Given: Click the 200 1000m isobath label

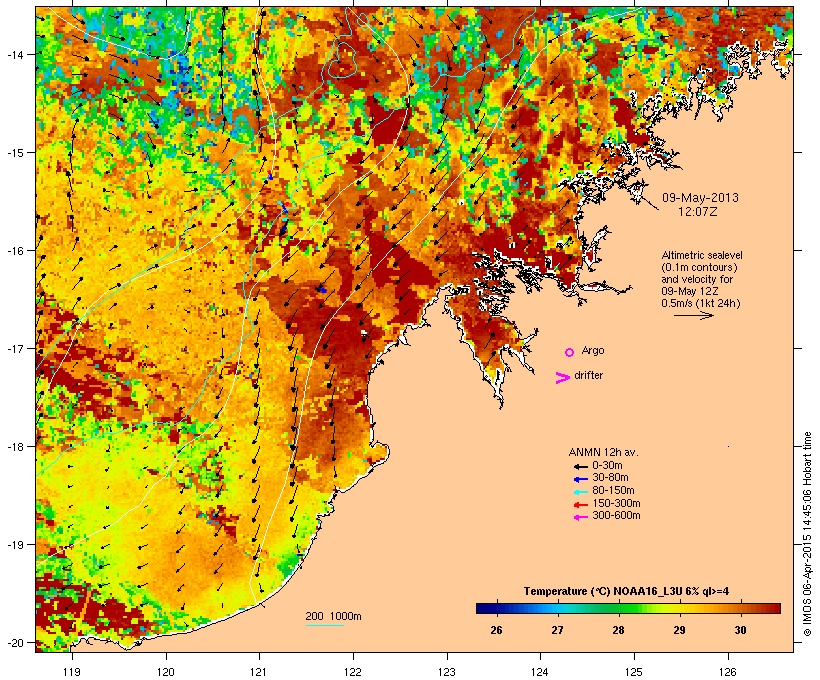Looking at the screenshot, I should (x=333, y=616).
